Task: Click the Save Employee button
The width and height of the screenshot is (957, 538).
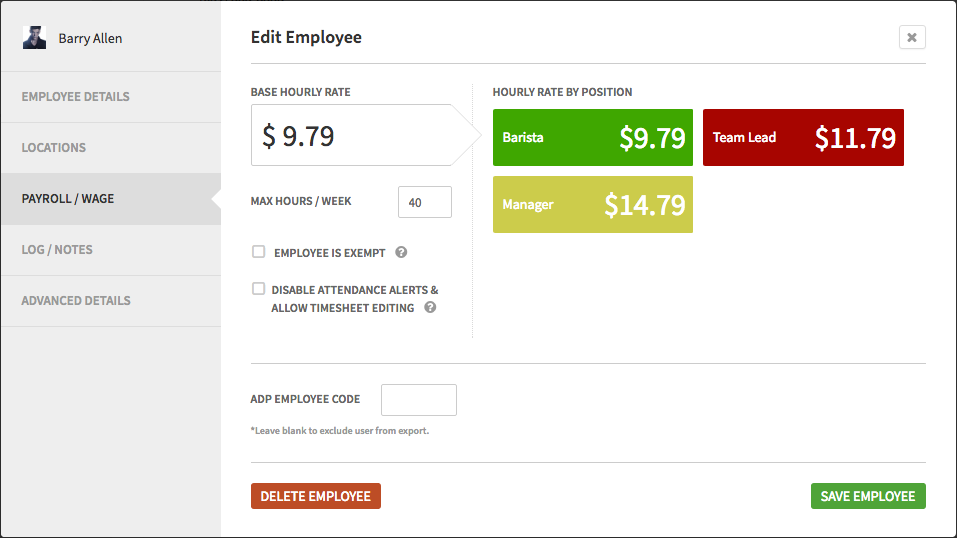Action: [868, 496]
